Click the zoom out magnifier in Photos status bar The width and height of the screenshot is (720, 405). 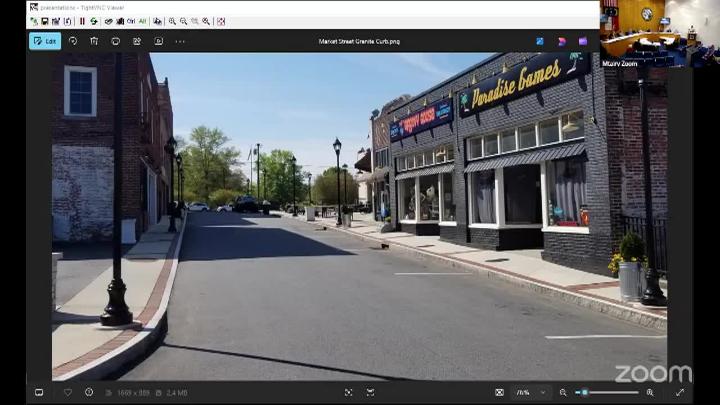tap(563, 393)
